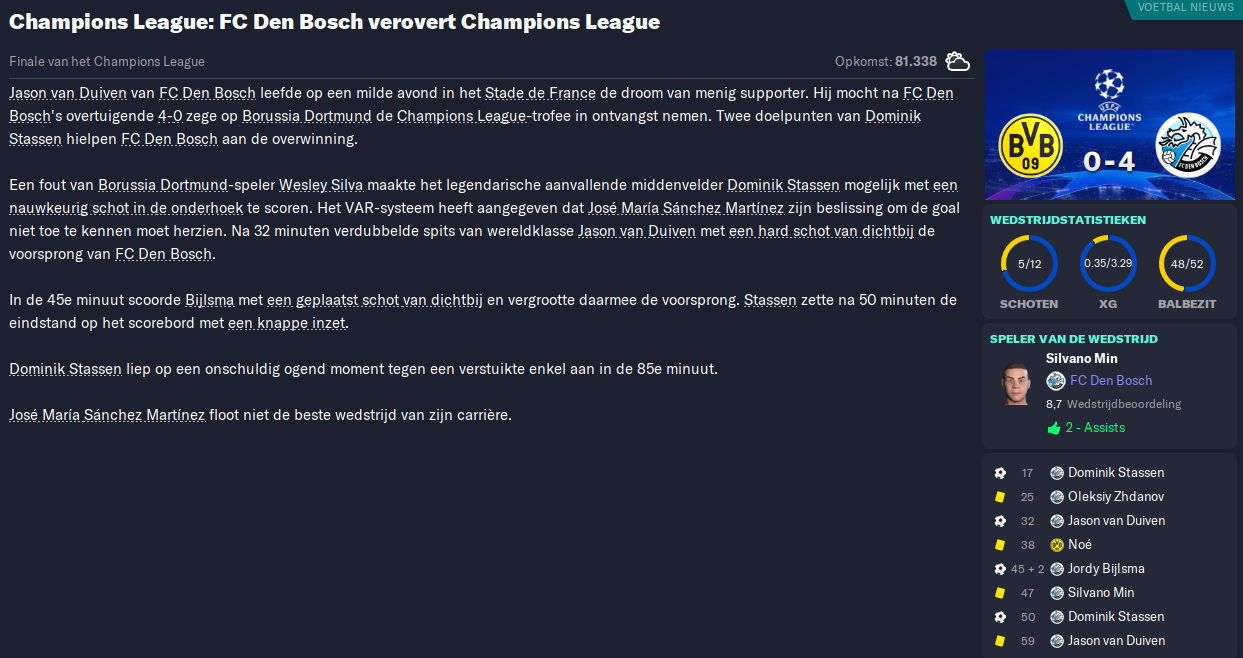Click the FC Den Bosch link under Silvano Min

coord(1111,380)
